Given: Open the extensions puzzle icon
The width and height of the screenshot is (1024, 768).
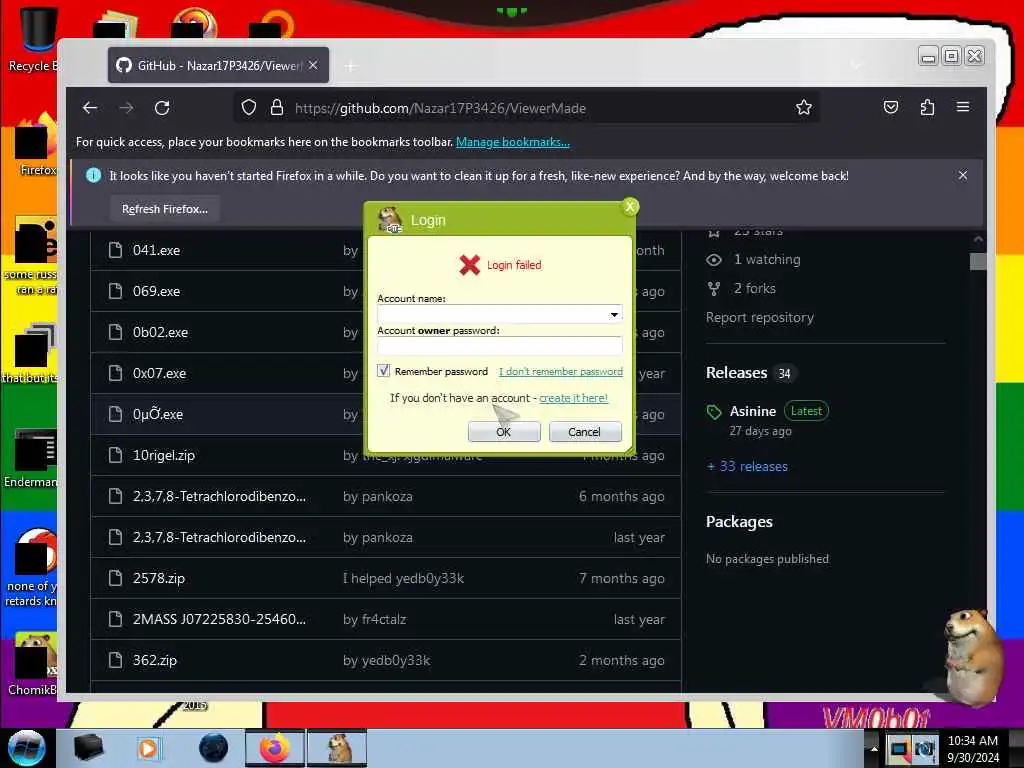Looking at the screenshot, I should pos(927,107).
